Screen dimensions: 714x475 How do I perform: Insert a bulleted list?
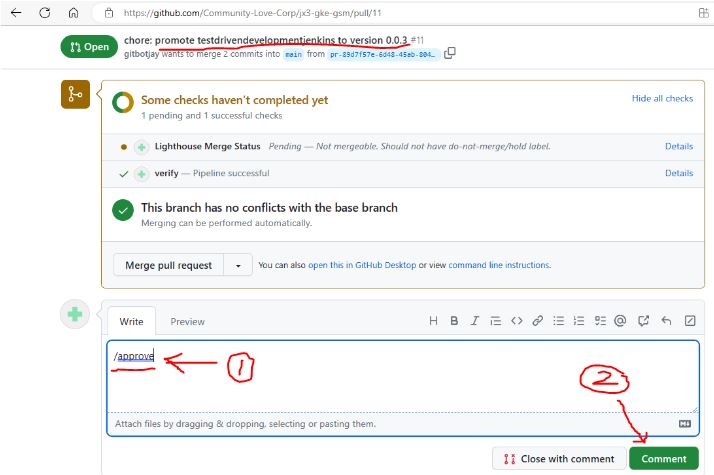coord(559,321)
